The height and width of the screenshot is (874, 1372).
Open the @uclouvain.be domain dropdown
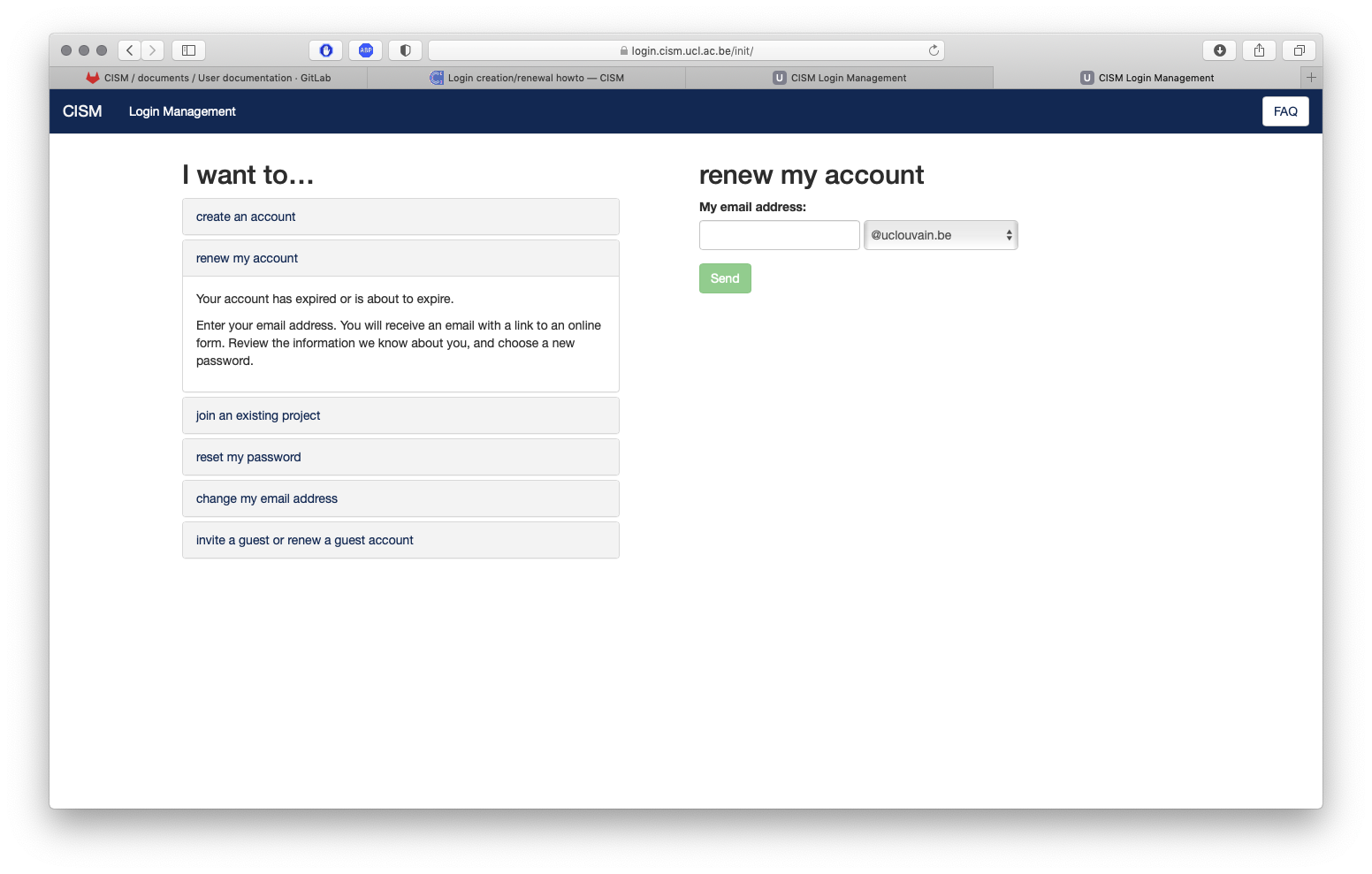tap(941, 235)
